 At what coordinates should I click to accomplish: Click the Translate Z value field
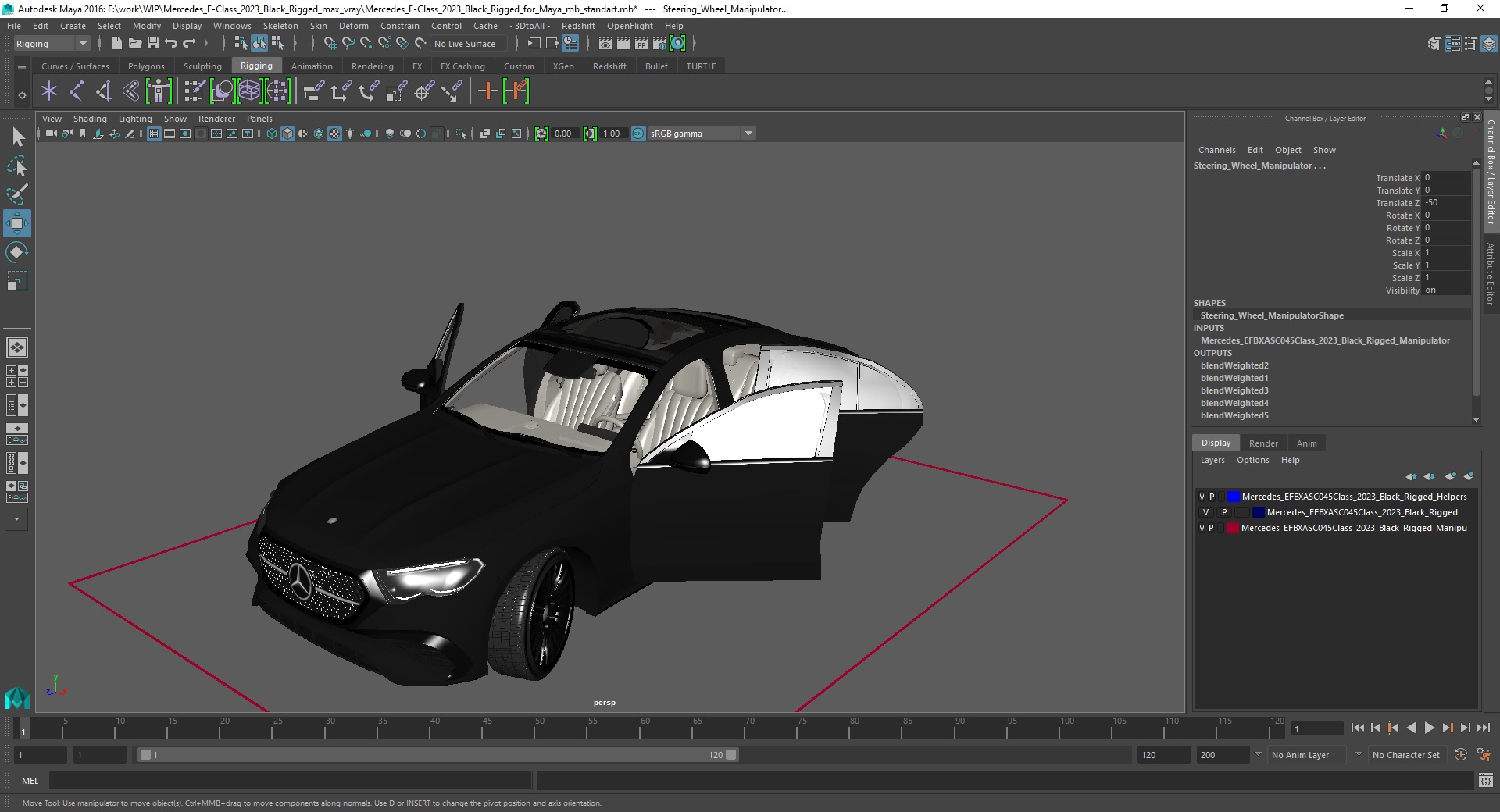tap(1446, 203)
